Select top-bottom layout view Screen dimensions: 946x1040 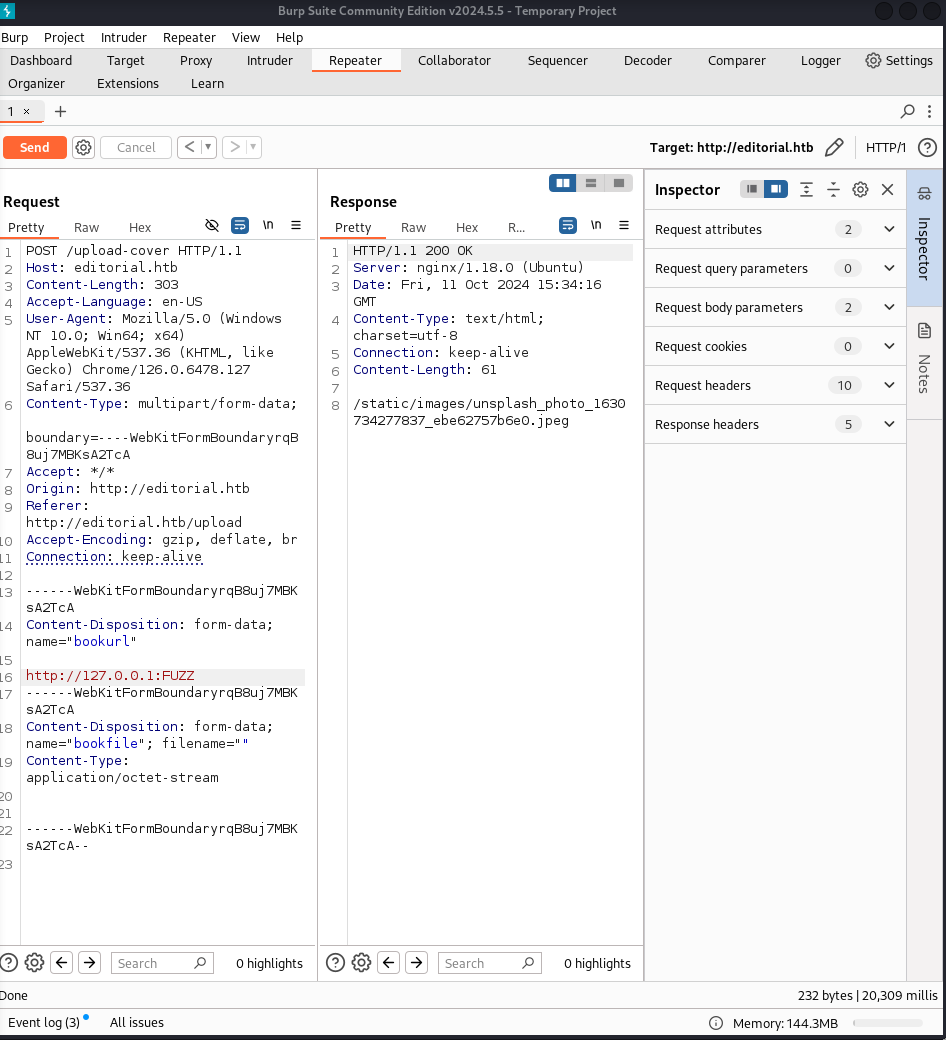(x=590, y=183)
